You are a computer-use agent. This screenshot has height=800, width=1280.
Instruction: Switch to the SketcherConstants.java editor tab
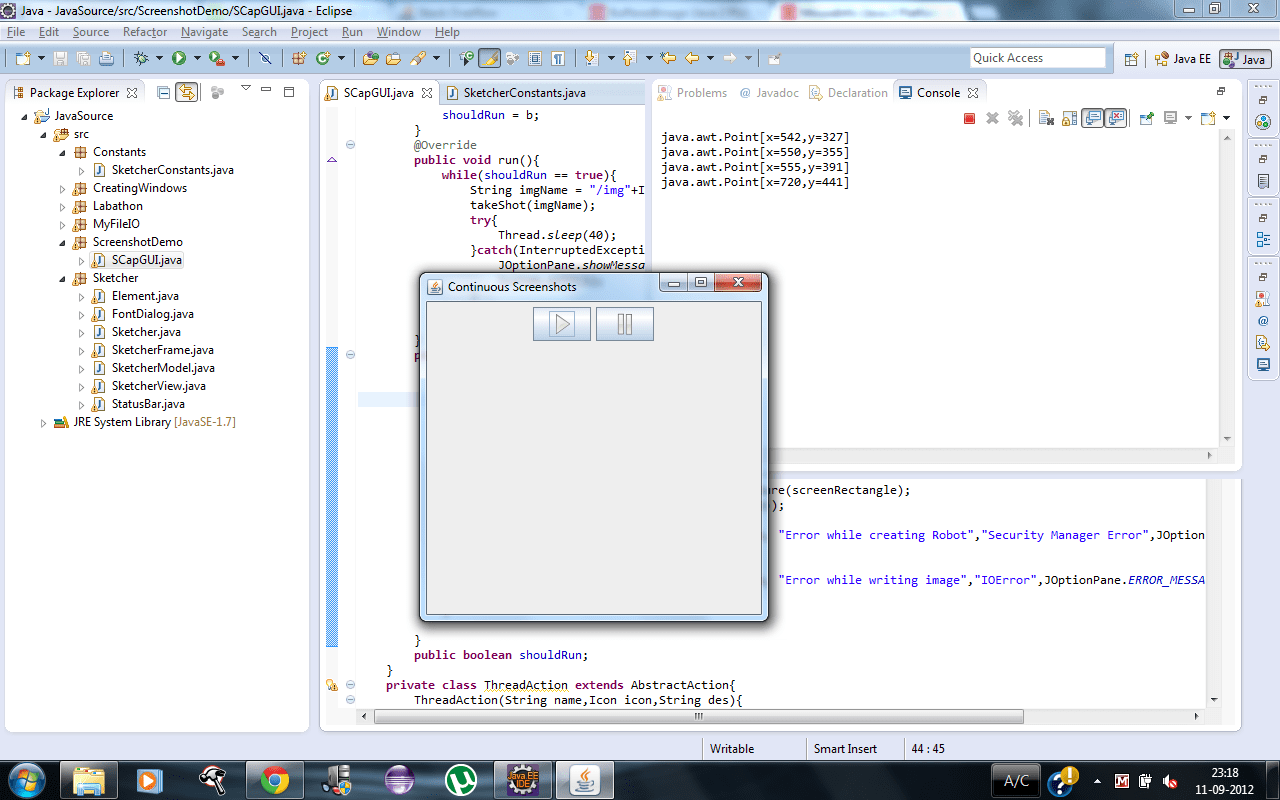pos(525,93)
